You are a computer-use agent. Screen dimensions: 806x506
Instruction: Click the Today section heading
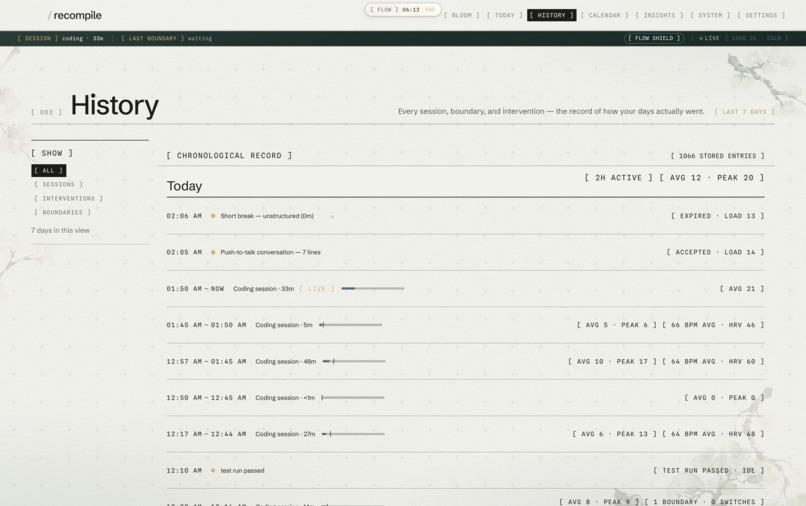(184, 186)
